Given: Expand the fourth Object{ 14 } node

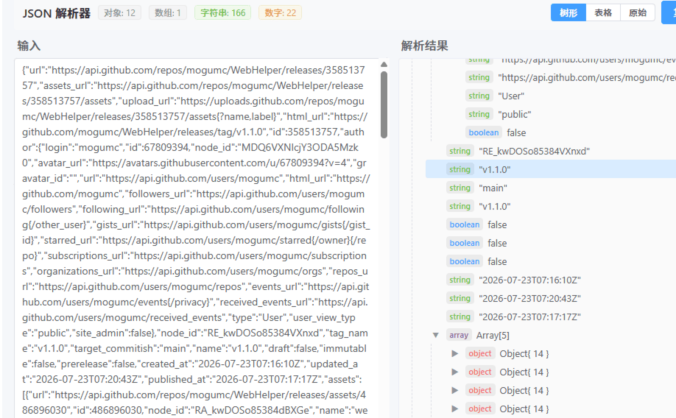Looking at the screenshot, I should point(454,409).
